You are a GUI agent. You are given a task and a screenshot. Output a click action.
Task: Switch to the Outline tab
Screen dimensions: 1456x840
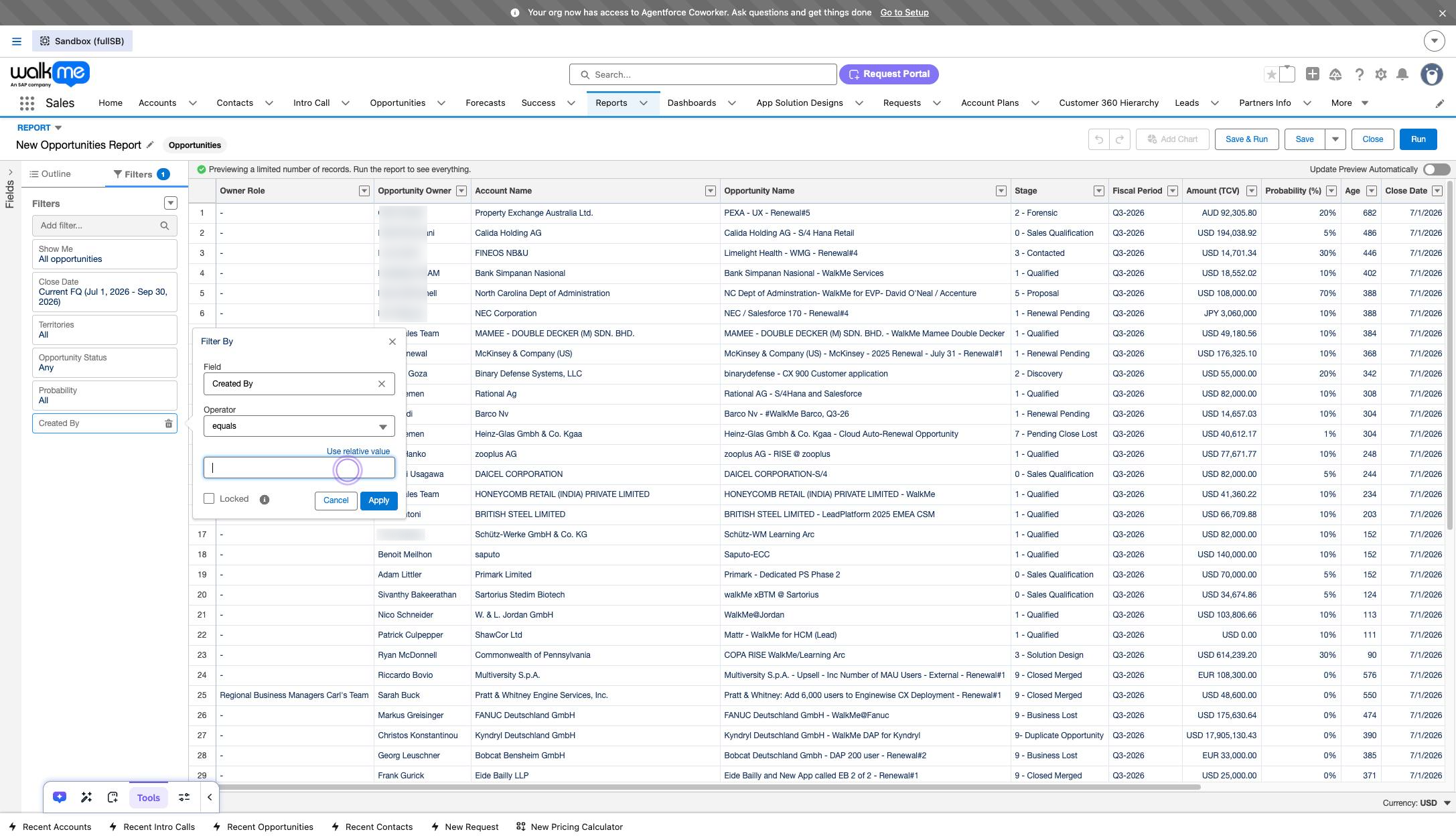coord(50,174)
